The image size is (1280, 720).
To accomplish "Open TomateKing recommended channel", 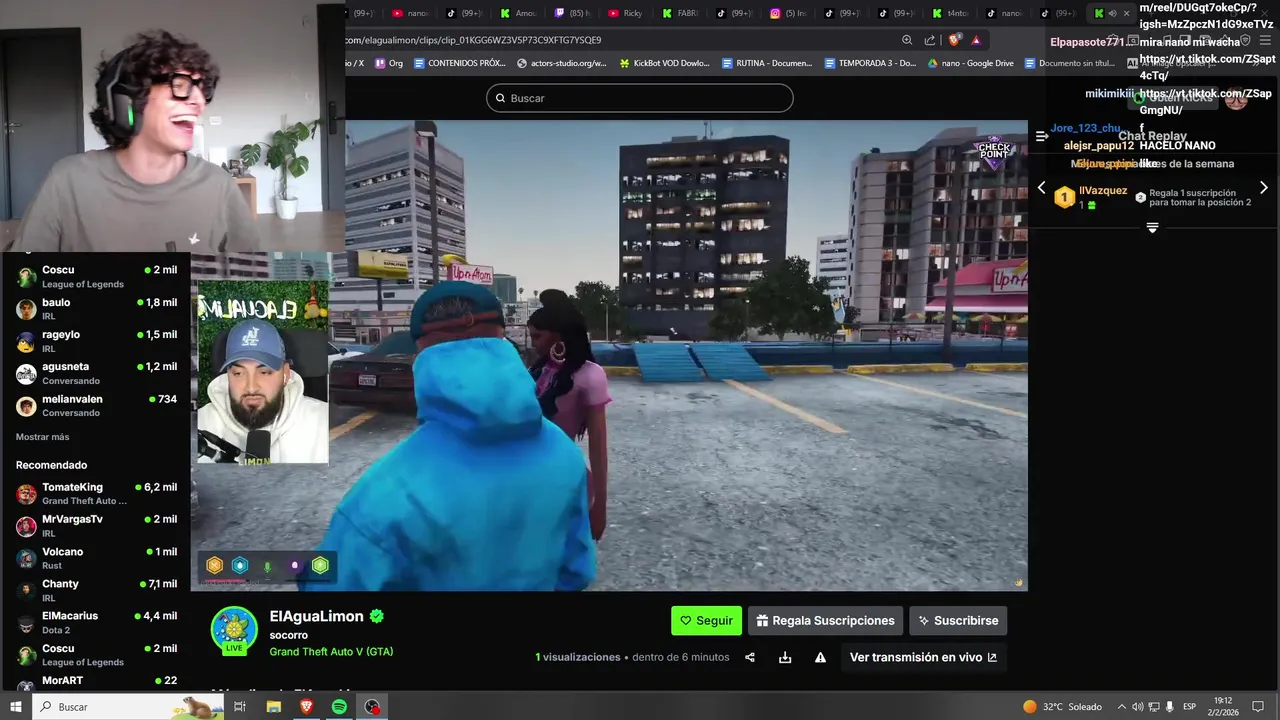I will (96, 493).
